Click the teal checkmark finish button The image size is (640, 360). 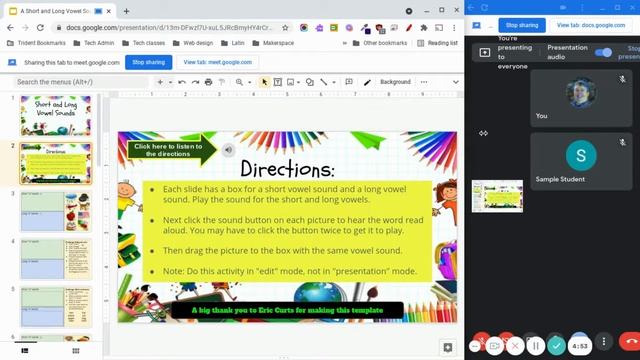point(556,346)
